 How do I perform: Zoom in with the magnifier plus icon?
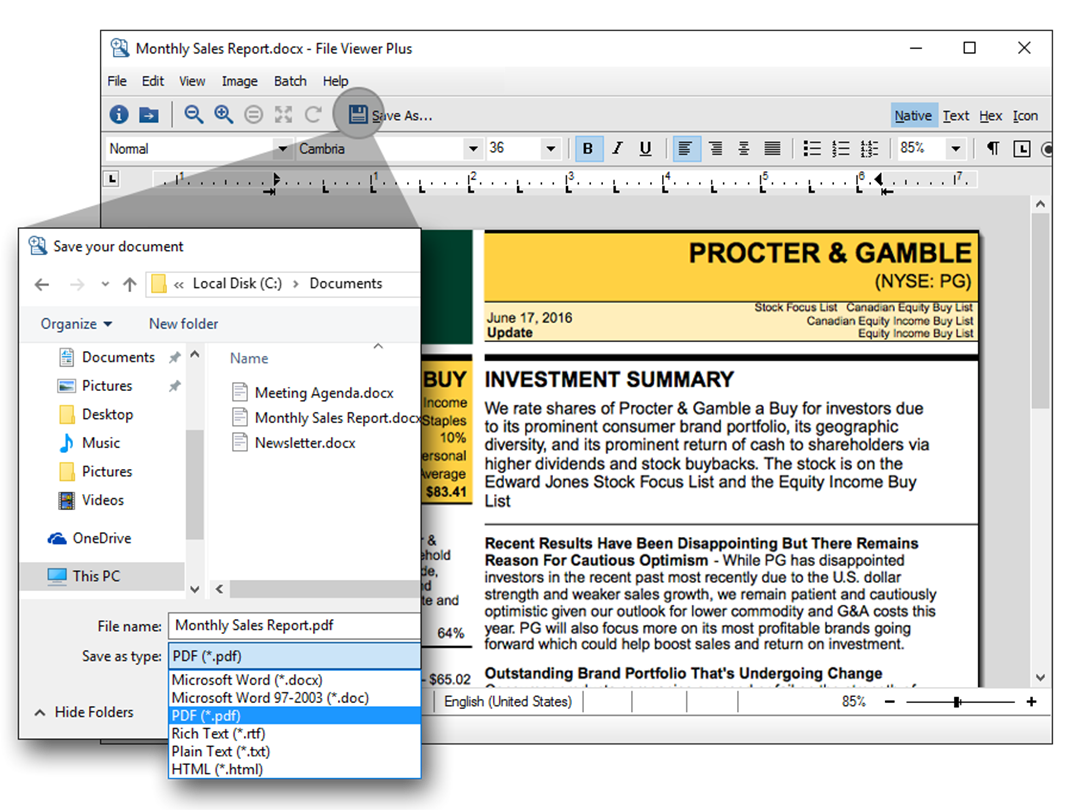point(224,115)
